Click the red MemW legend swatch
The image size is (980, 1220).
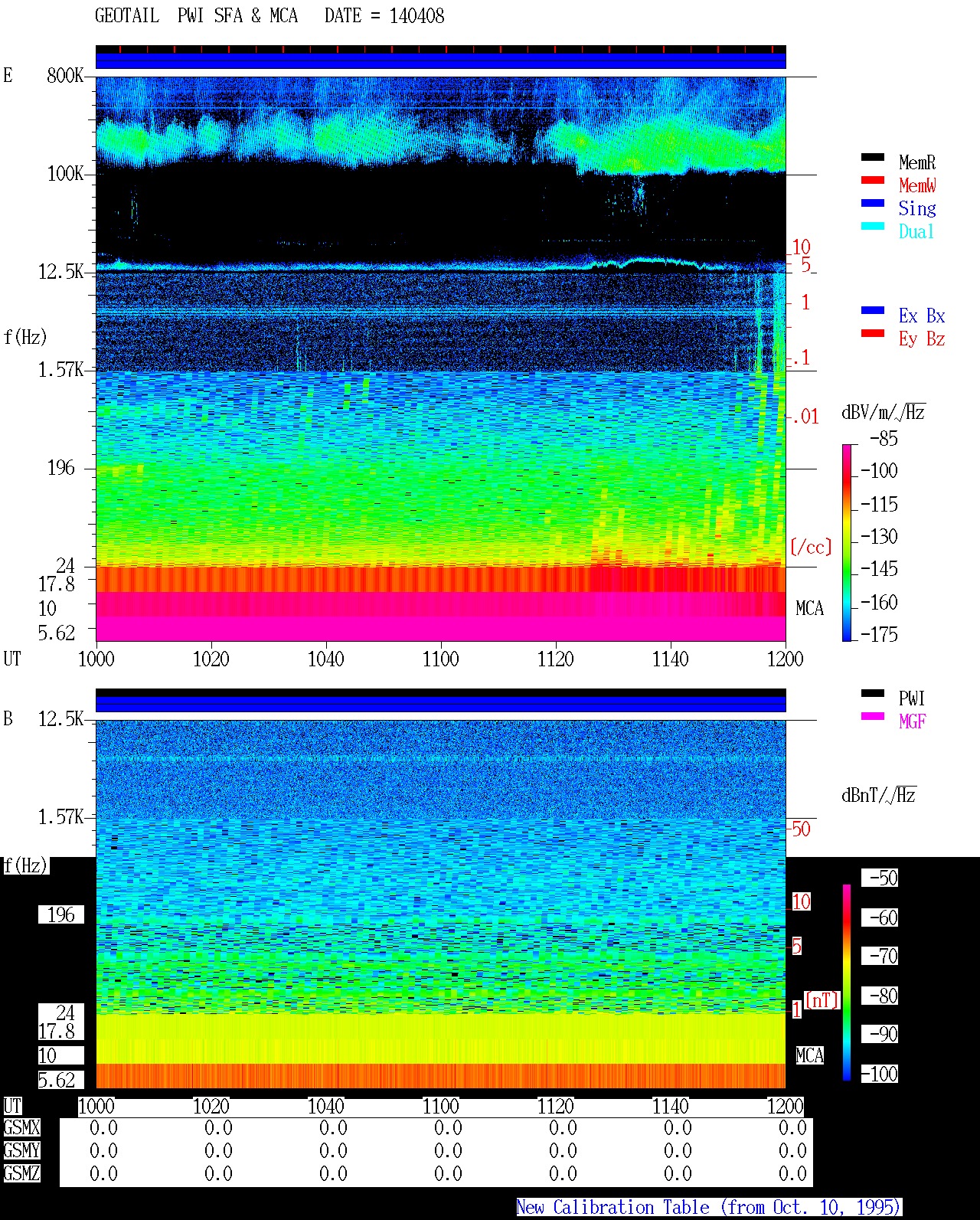point(873,181)
